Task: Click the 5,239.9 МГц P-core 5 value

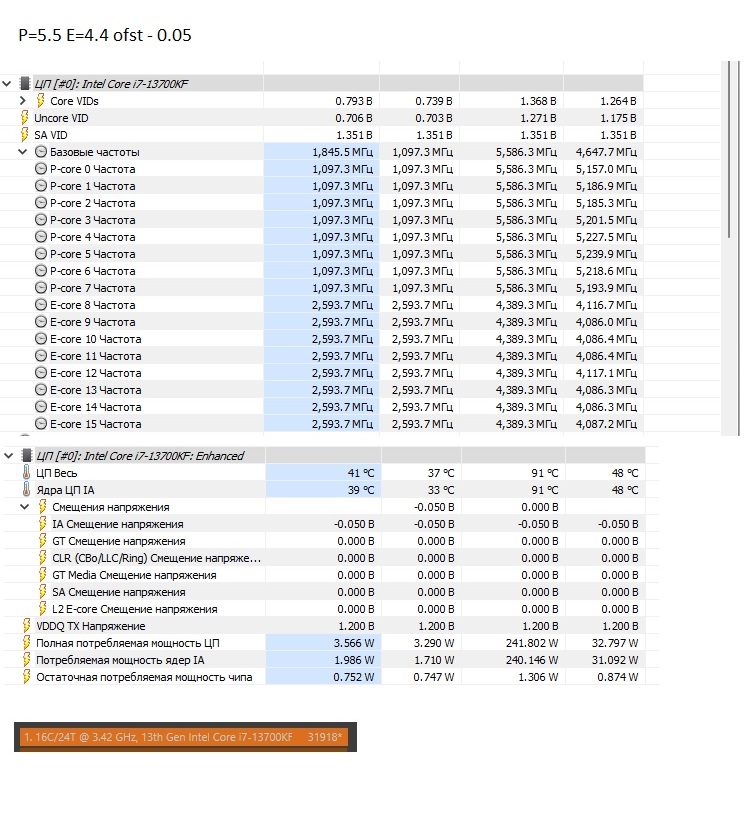Action: (x=606, y=254)
